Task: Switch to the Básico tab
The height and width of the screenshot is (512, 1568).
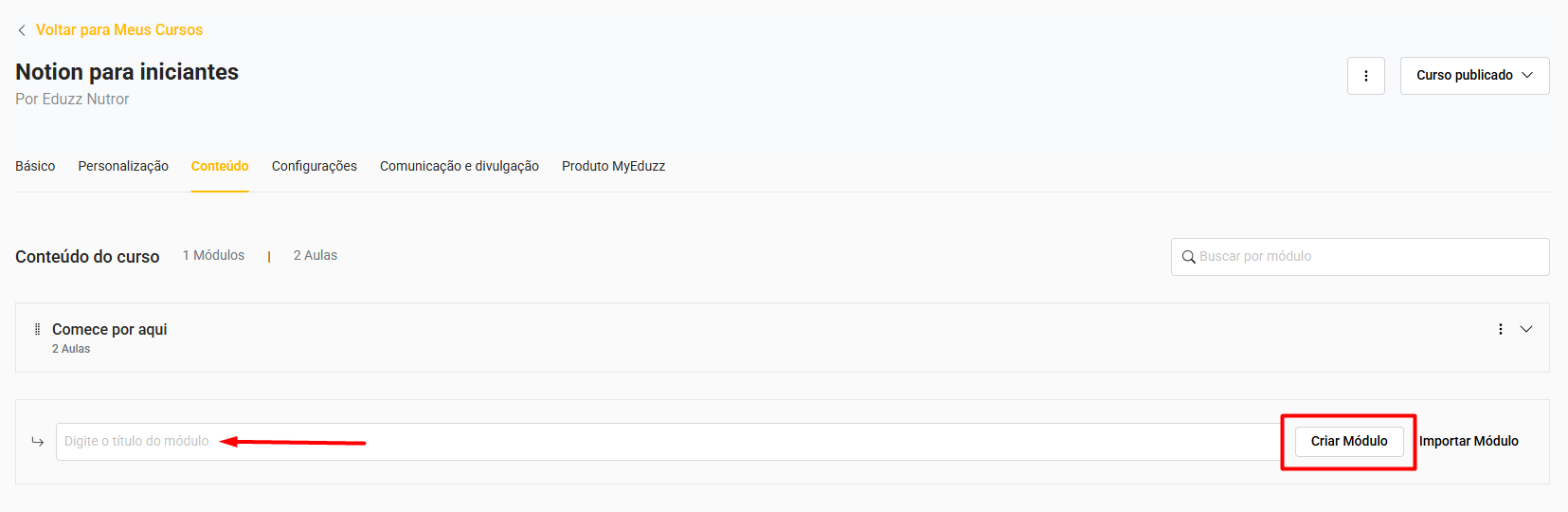Action: coord(35,166)
